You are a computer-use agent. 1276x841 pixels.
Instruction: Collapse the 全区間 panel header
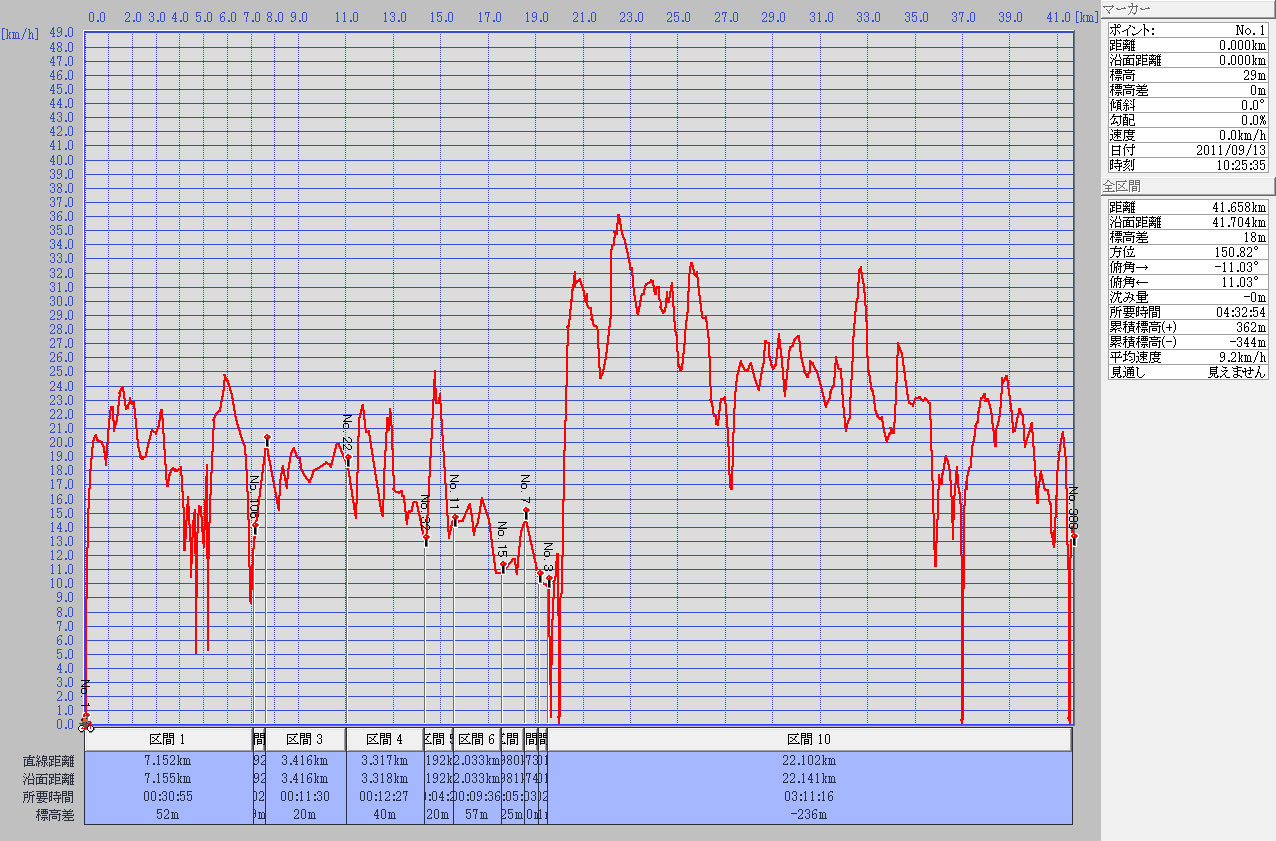tap(1188, 186)
